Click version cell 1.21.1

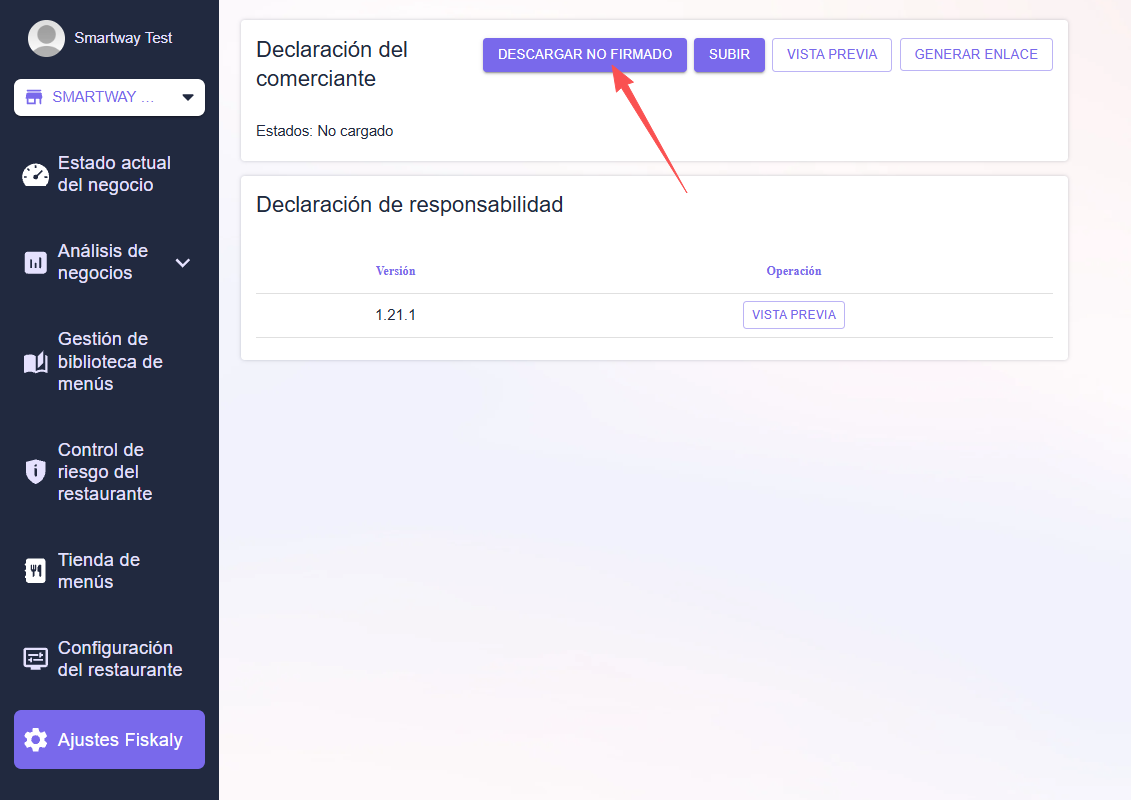[395, 315]
